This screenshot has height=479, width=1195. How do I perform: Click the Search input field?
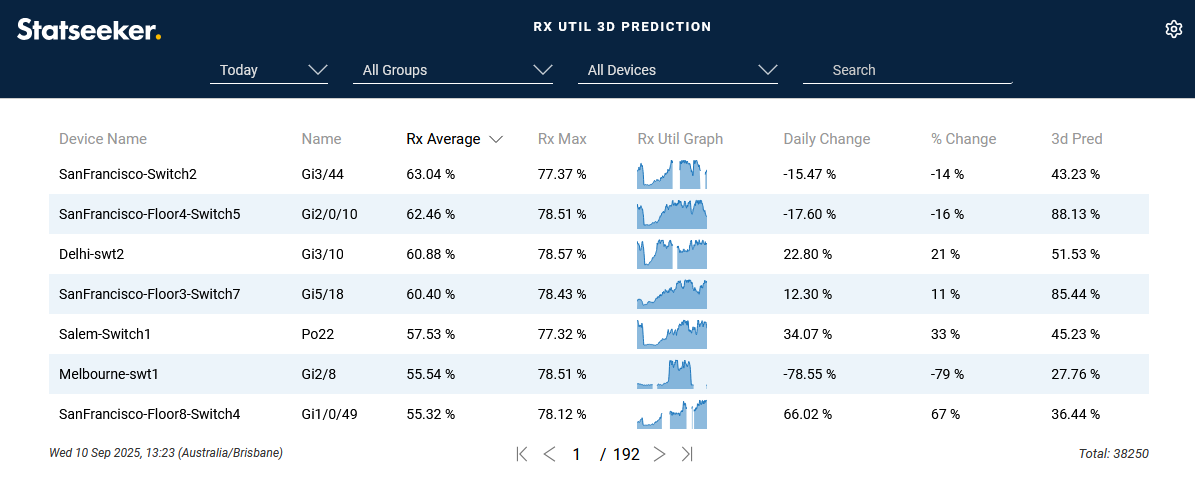point(907,70)
